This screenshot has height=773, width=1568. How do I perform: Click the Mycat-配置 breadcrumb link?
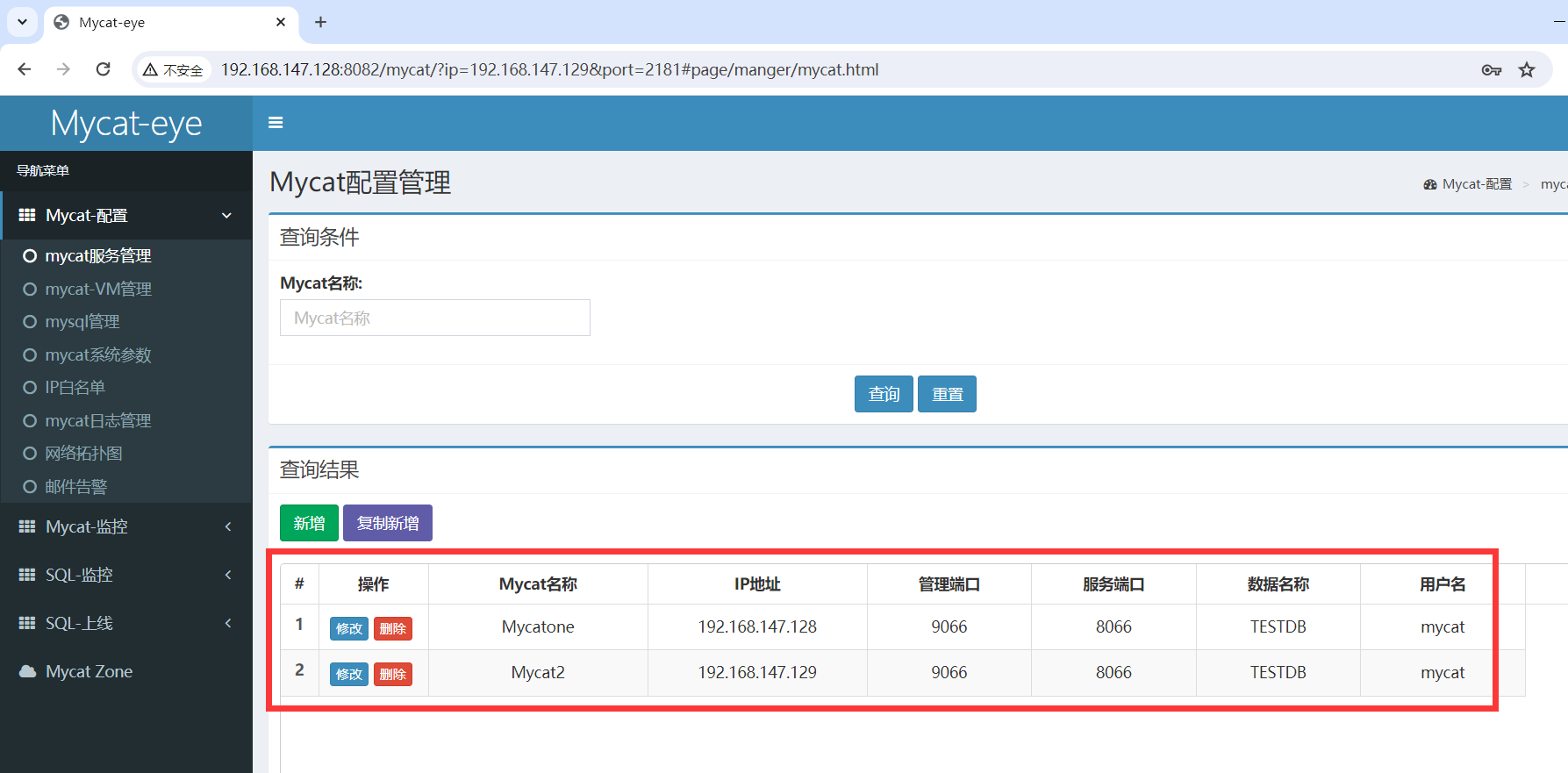1477,184
